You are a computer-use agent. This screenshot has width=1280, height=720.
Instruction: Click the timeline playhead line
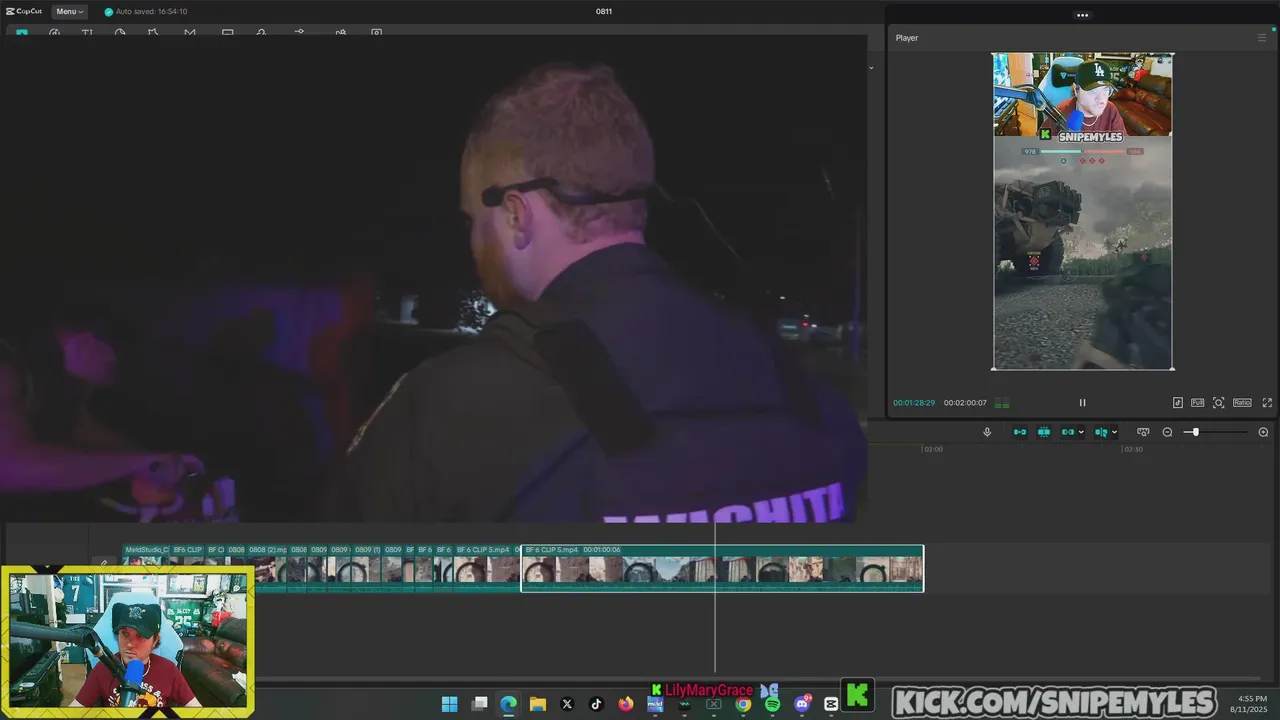coord(715,600)
